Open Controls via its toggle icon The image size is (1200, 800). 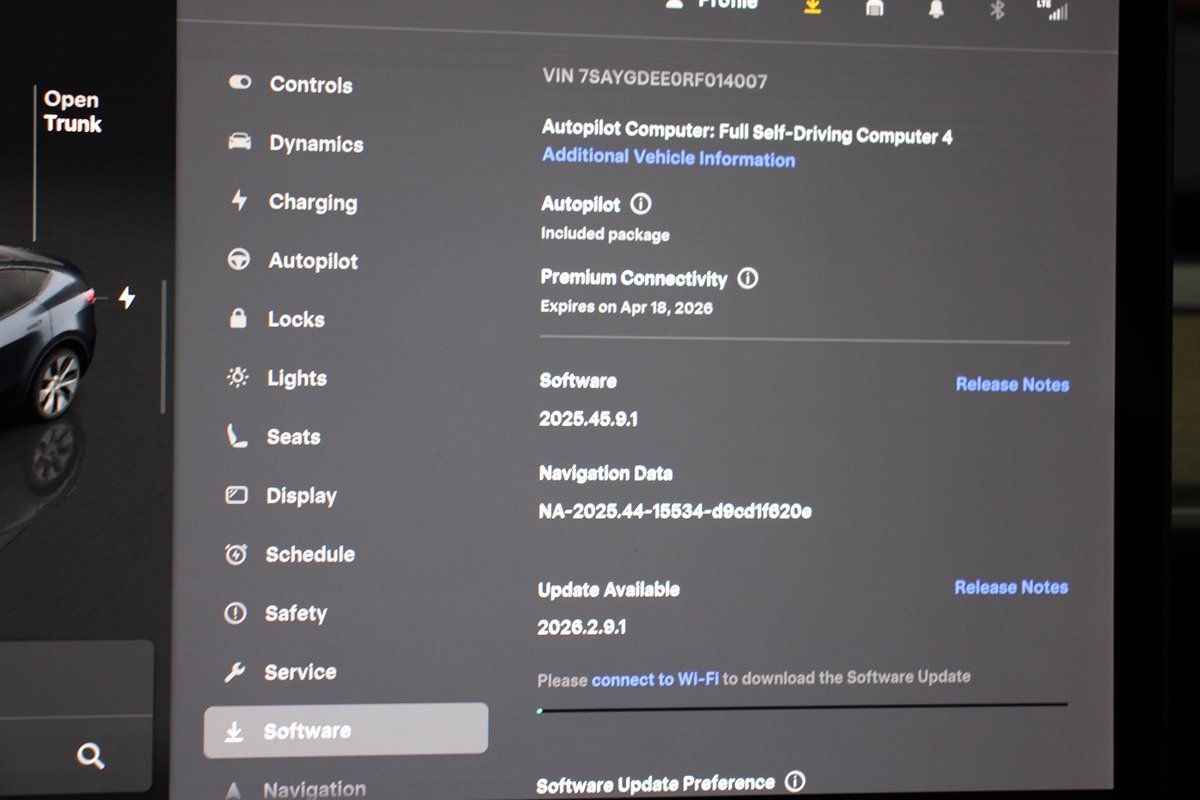pos(240,83)
